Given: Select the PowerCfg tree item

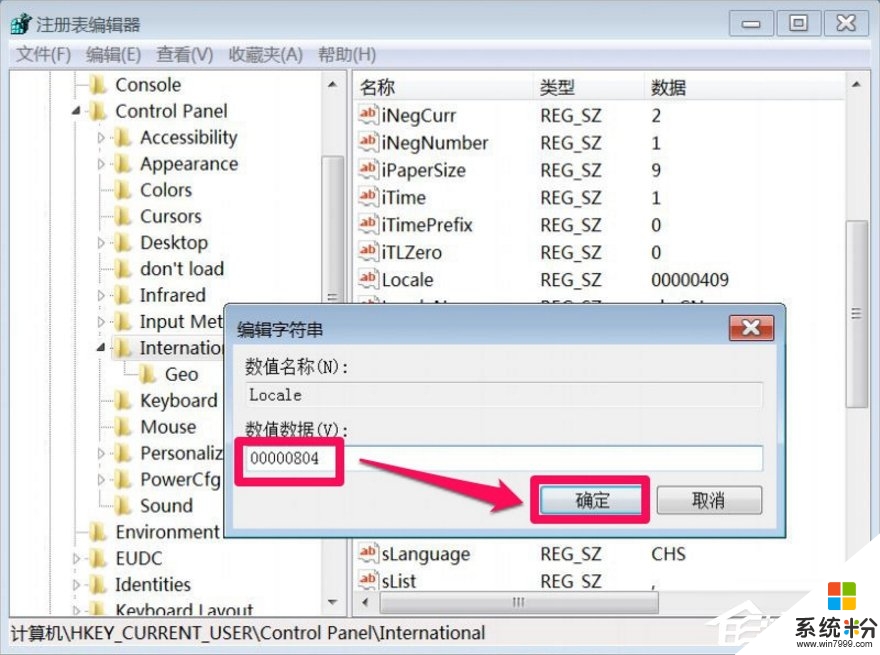Looking at the screenshot, I should (x=180, y=480).
